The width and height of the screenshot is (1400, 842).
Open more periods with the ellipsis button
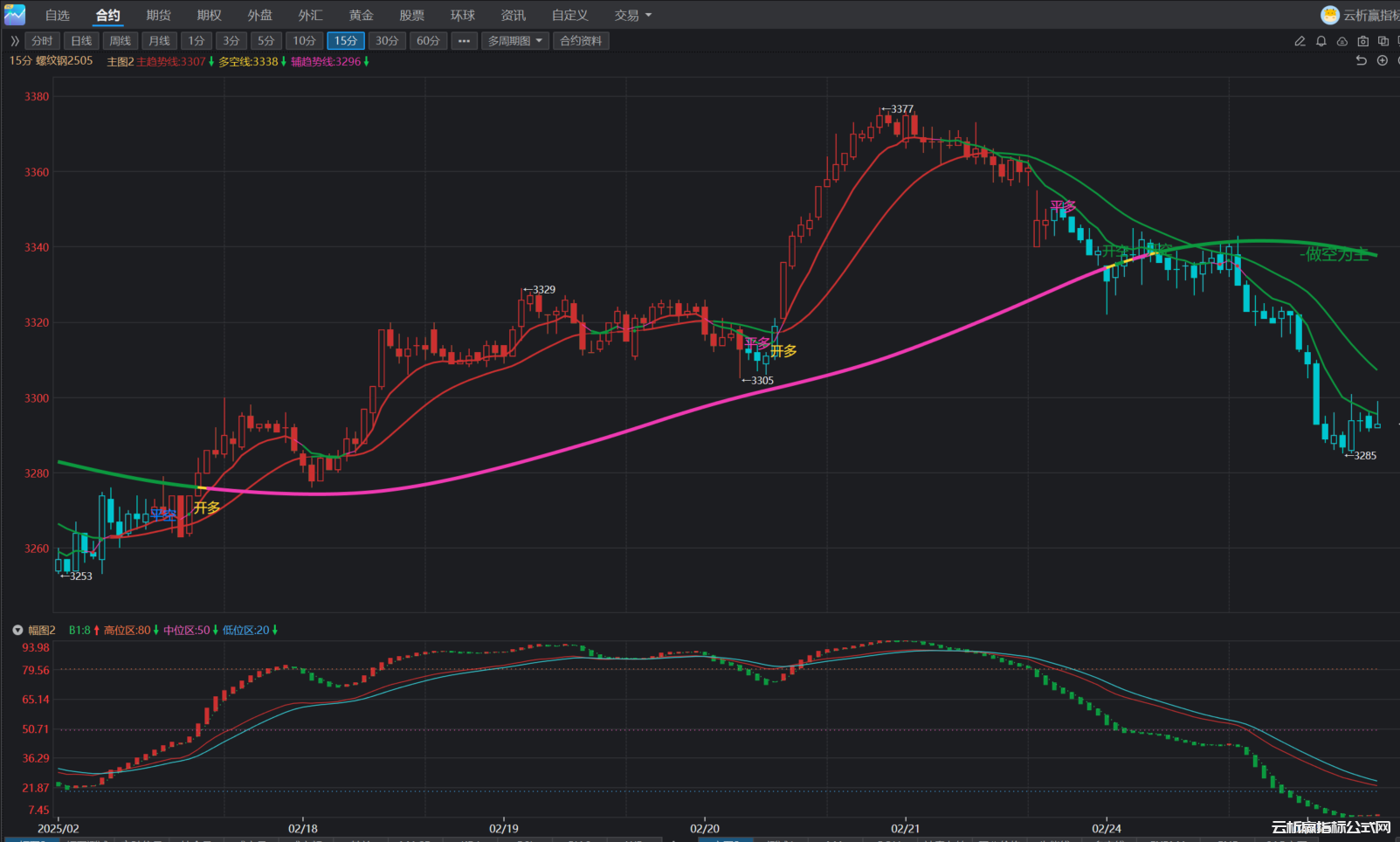[465, 41]
